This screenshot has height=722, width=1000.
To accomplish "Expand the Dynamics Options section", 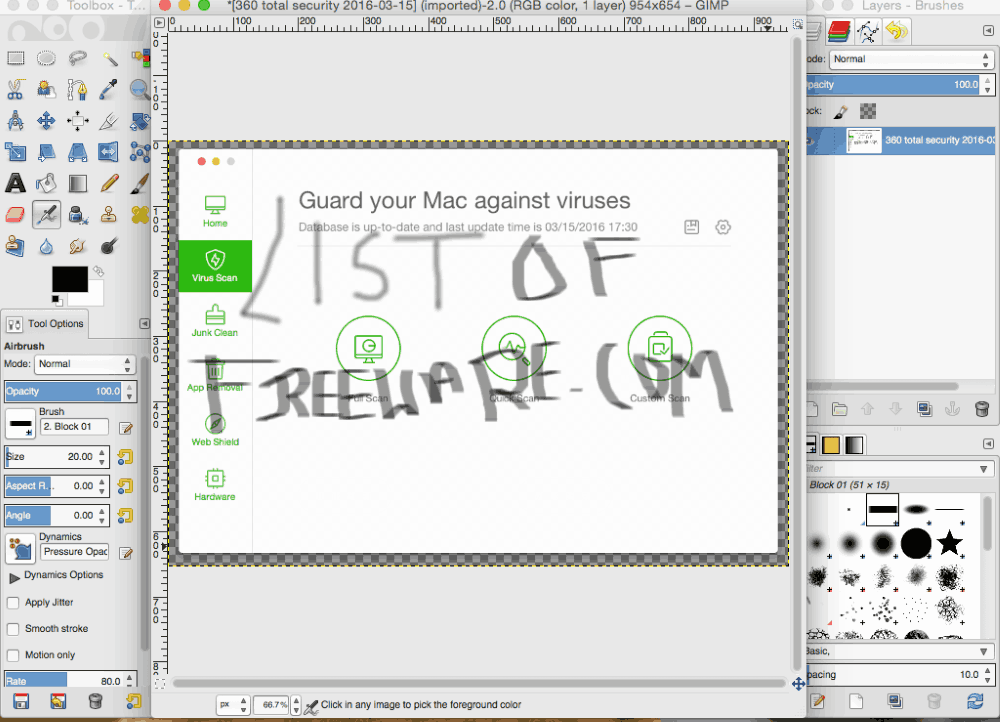I will point(14,578).
